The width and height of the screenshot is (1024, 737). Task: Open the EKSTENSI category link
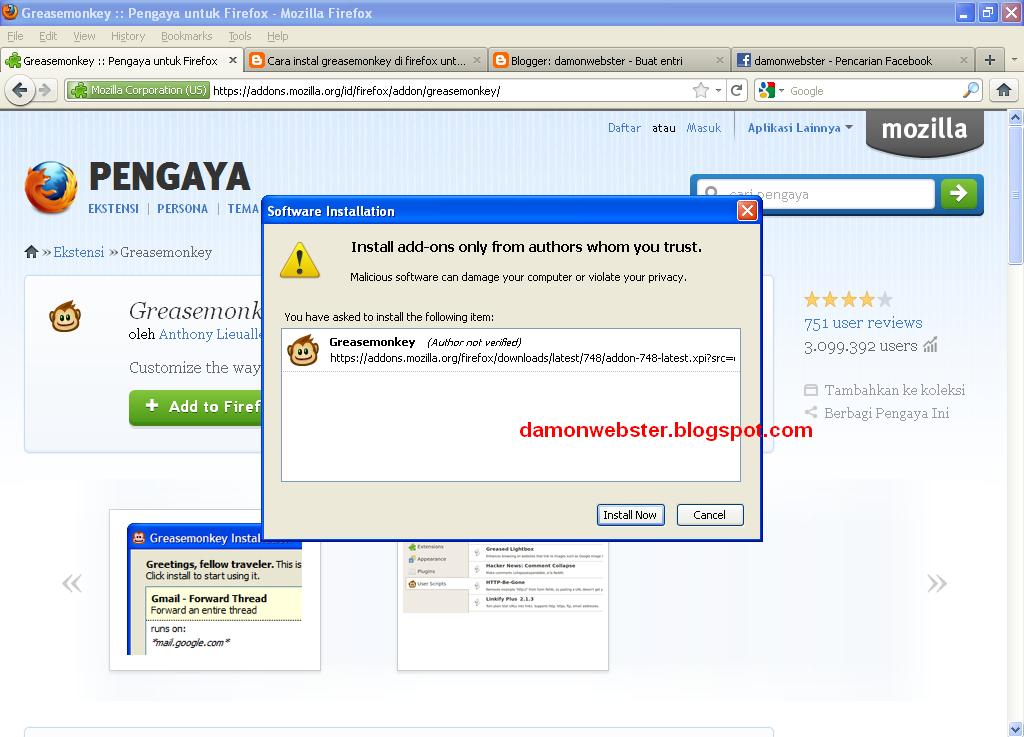tap(114, 209)
